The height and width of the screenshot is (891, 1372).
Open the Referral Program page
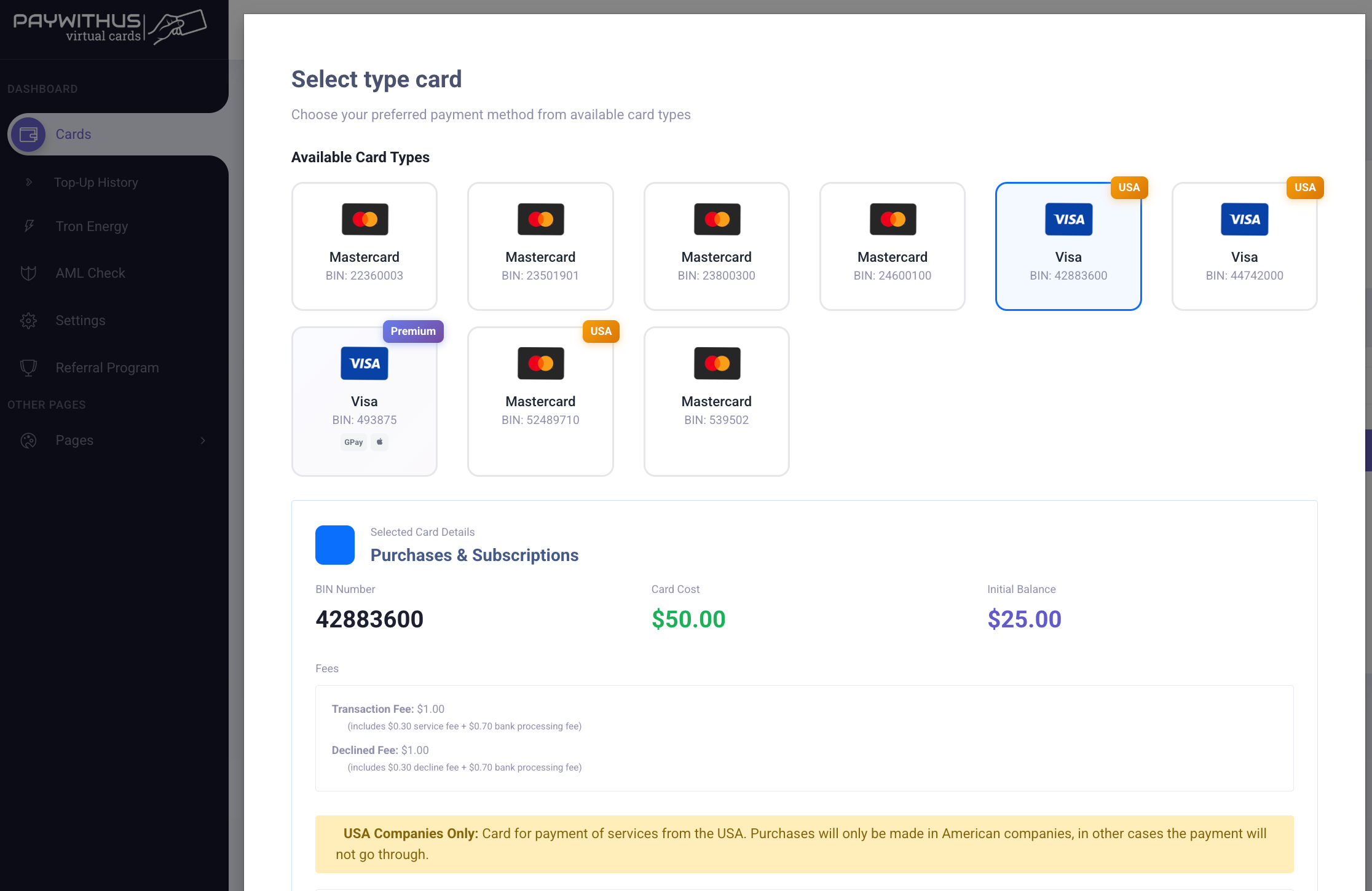coord(107,367)
